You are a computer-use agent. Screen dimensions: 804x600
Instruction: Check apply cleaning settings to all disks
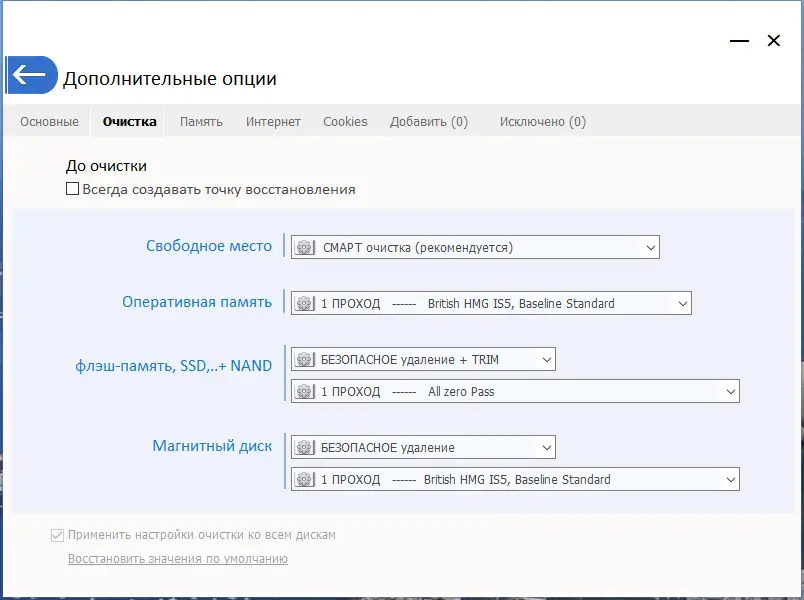click(x=56, y=534)
